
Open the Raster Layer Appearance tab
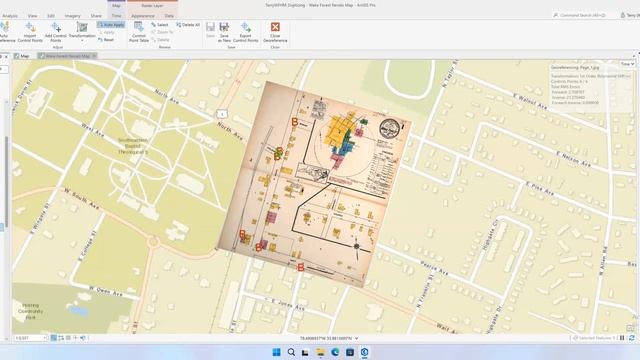click(143, 16)
